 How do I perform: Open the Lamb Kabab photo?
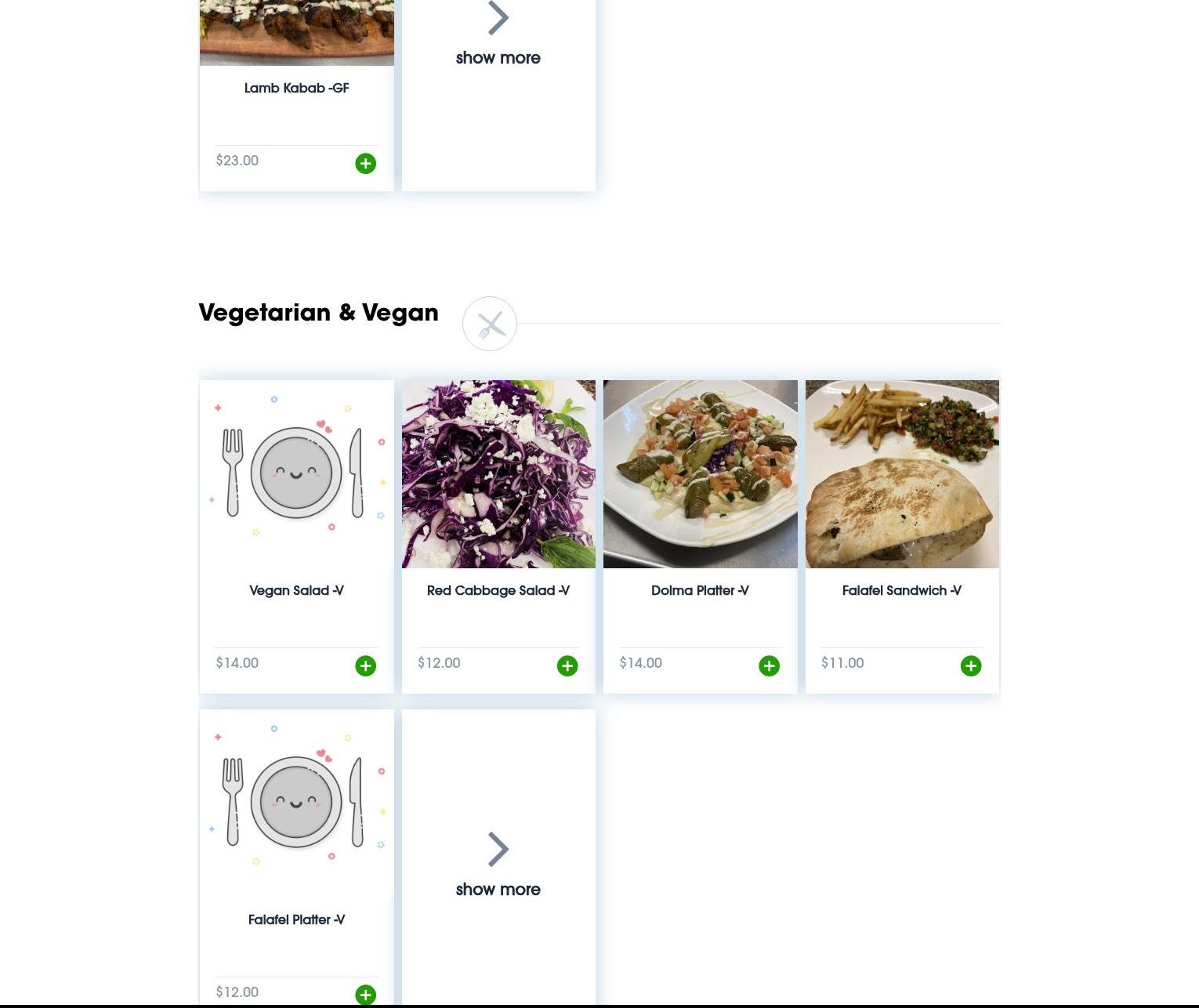(297, 32)
